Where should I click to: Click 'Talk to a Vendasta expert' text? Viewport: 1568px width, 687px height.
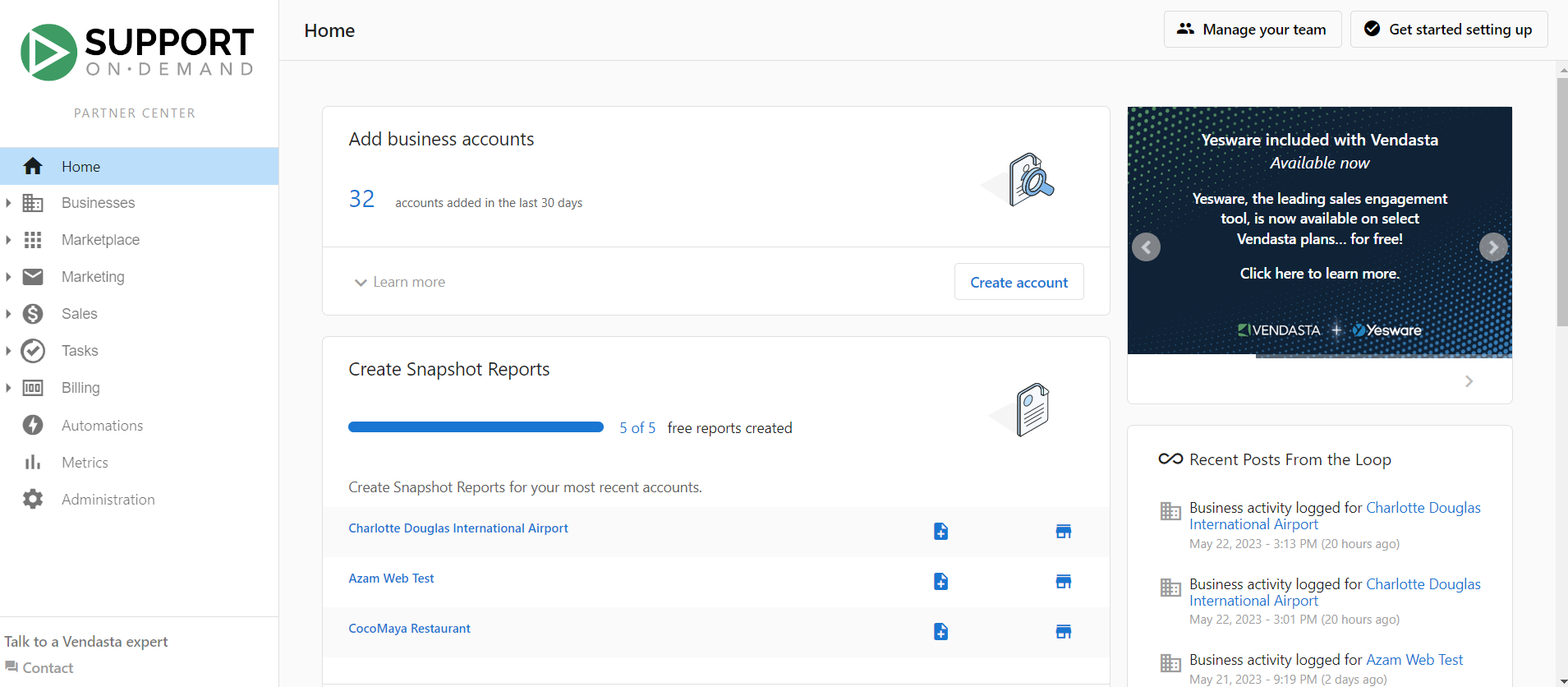[x=86, y=642]
